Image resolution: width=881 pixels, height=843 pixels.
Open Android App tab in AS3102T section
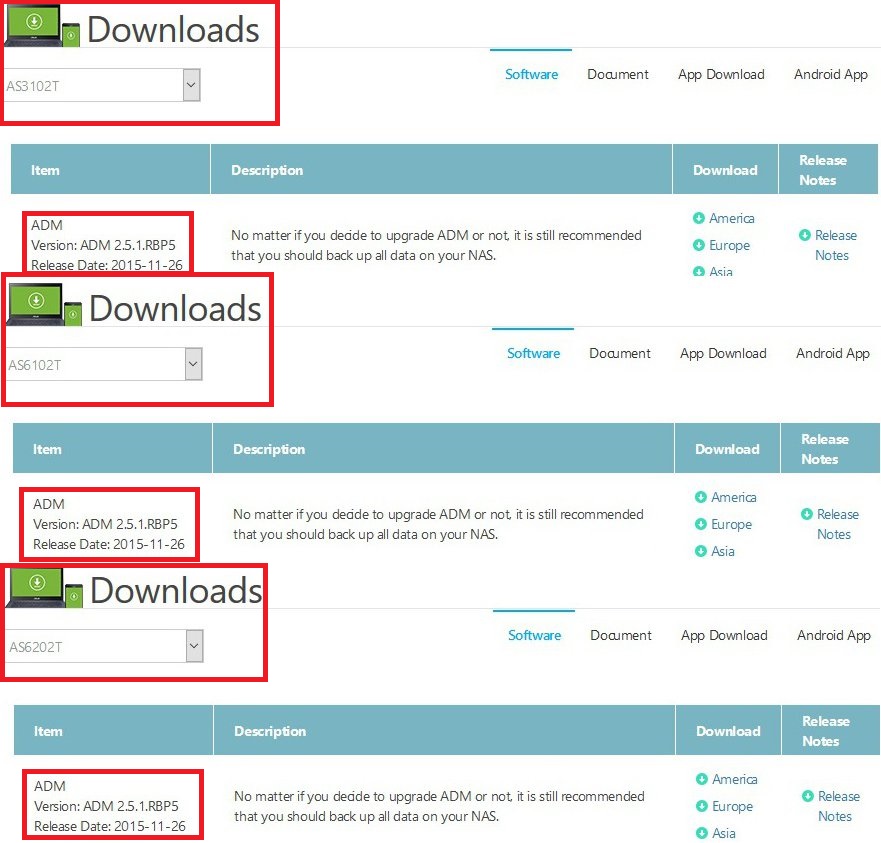[830, 74]
